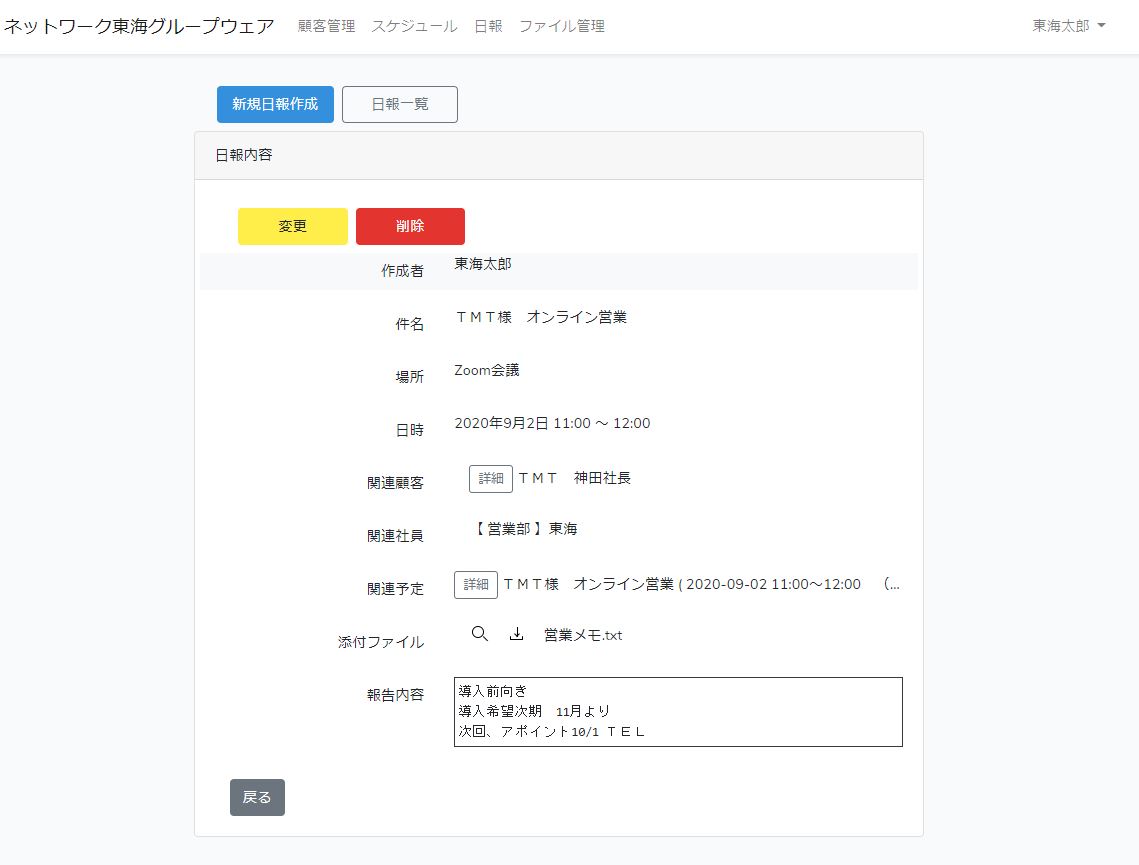Screen dimensions: 1139x865
Task: Click the 関連予定 field label
Action: pos(395,589)
